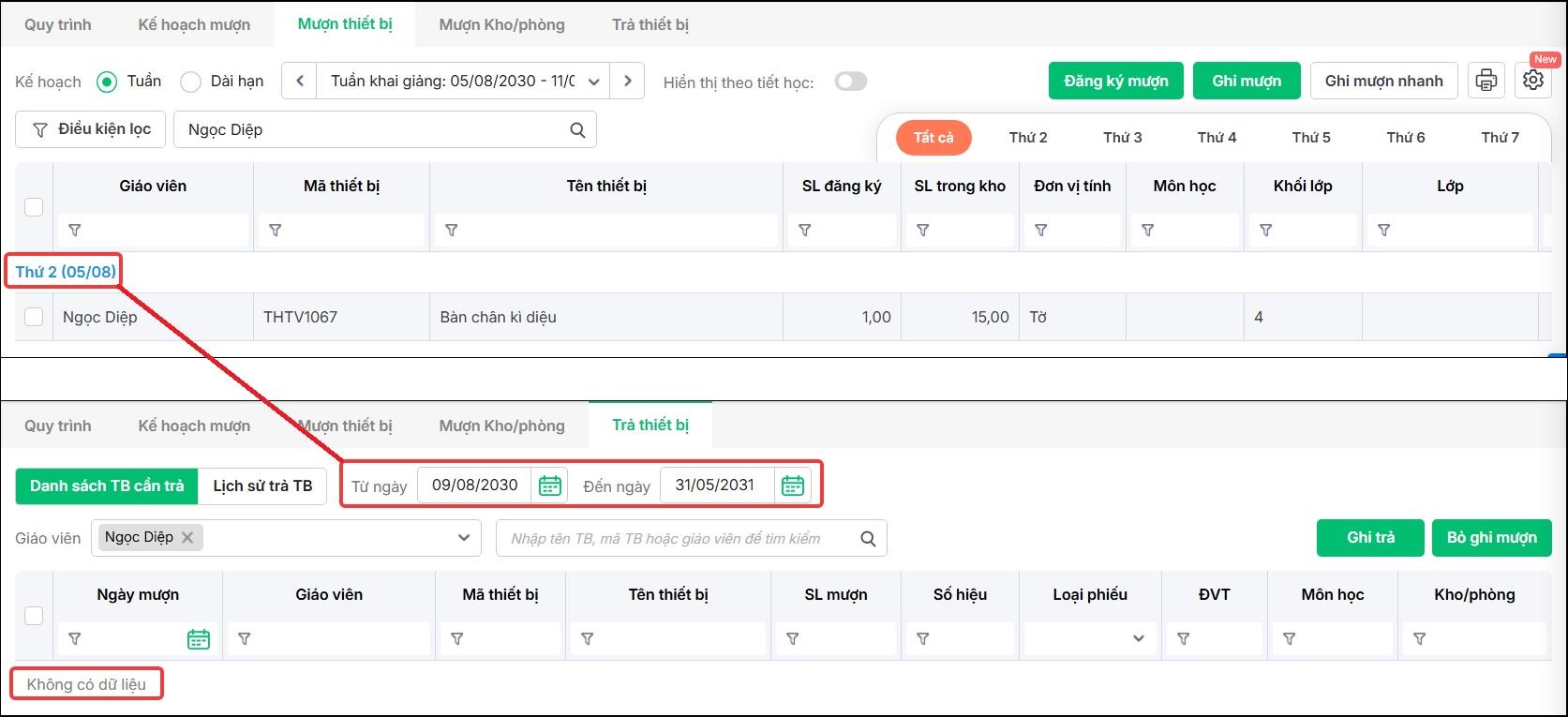
Task: Open Quy trình tab in top panel
Action: [x=58, y=24]
